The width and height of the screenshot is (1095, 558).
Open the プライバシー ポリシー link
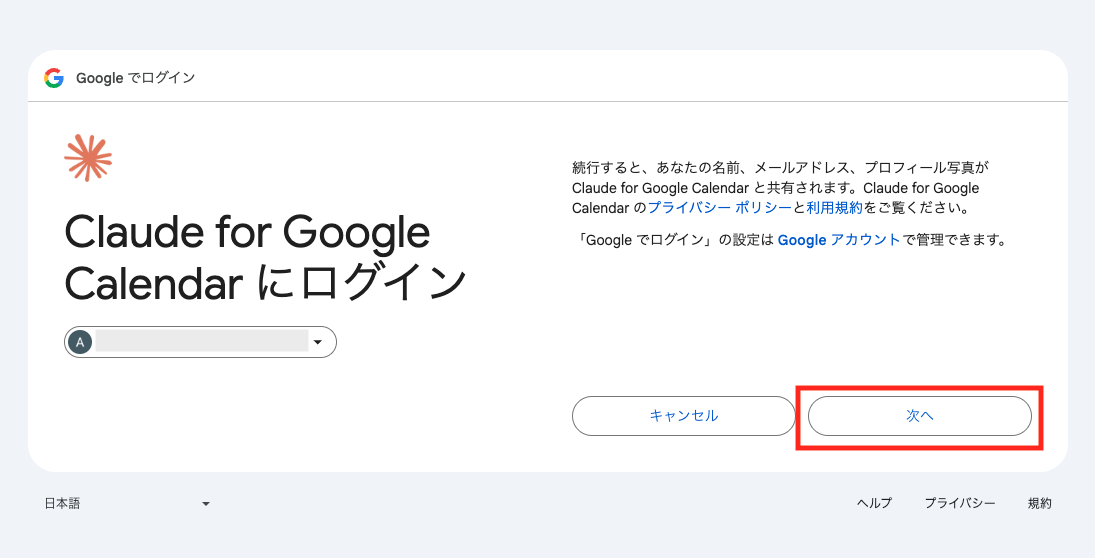(720, 207)
